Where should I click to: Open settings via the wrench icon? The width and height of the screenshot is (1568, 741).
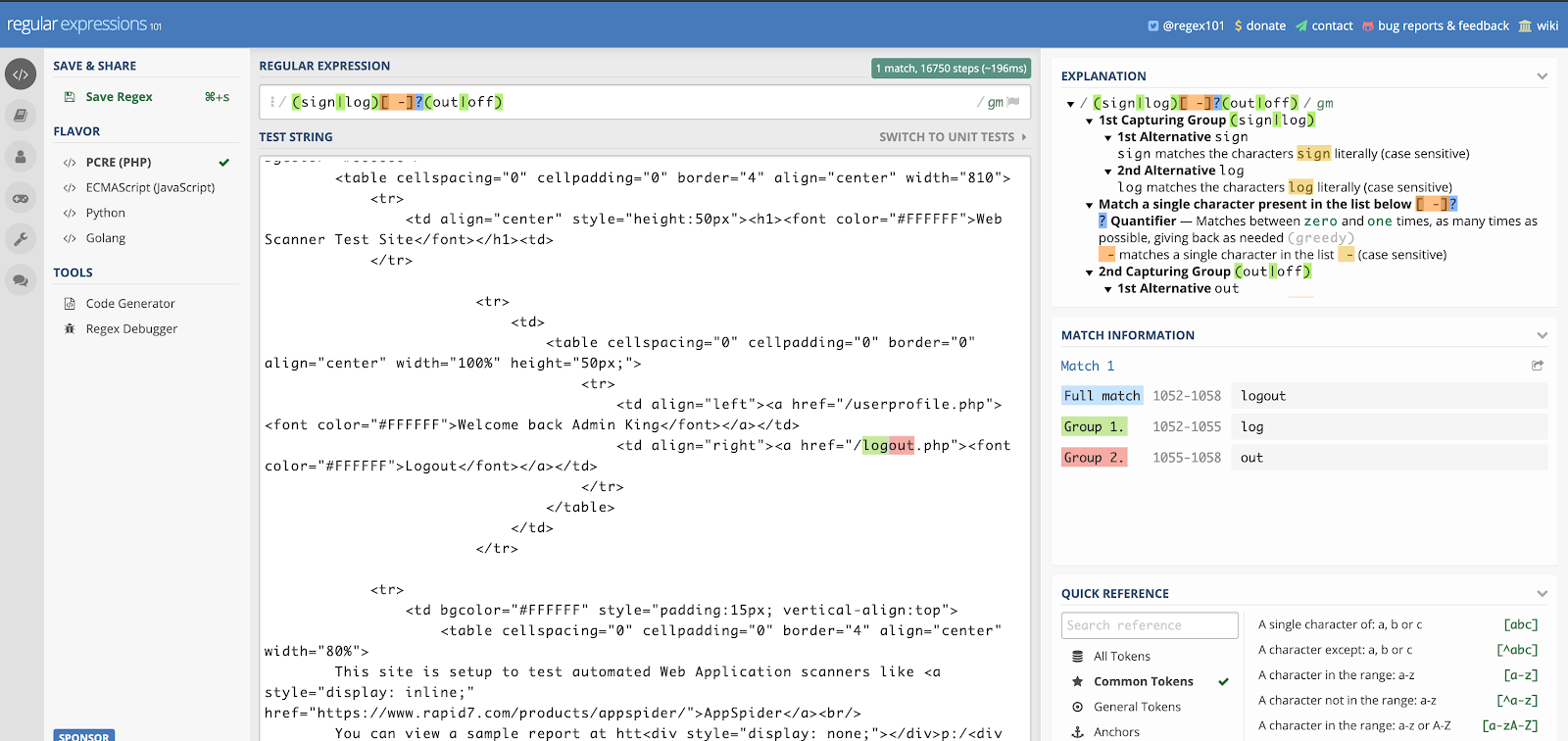(21, 239)
